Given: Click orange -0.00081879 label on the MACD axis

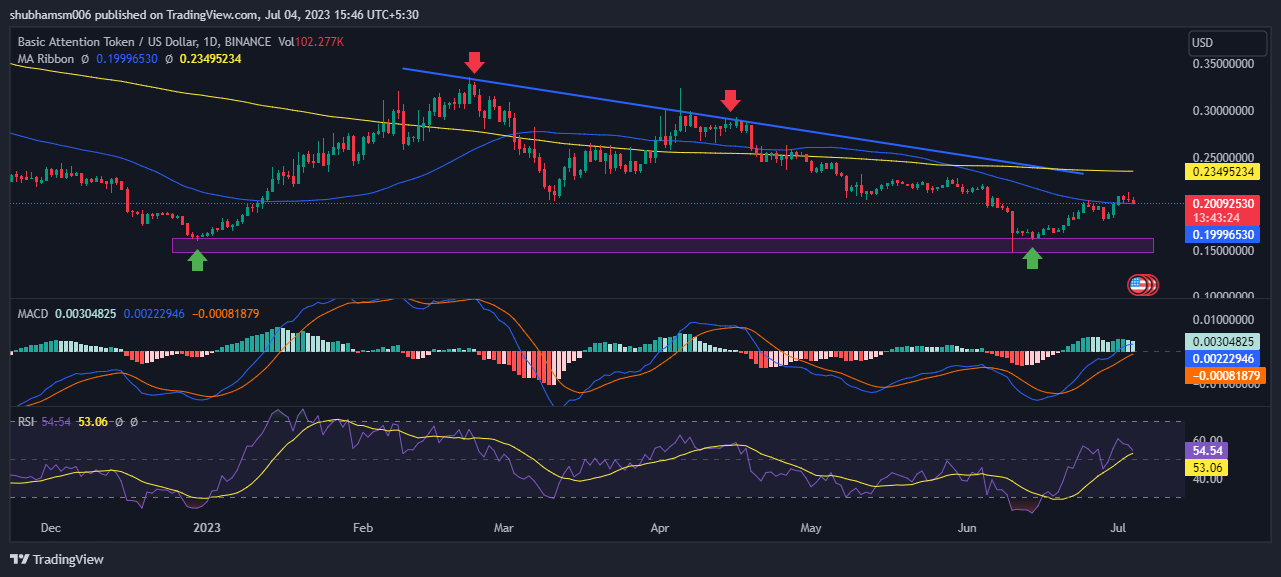Looking at the screenshot, I should [1226, 375].
